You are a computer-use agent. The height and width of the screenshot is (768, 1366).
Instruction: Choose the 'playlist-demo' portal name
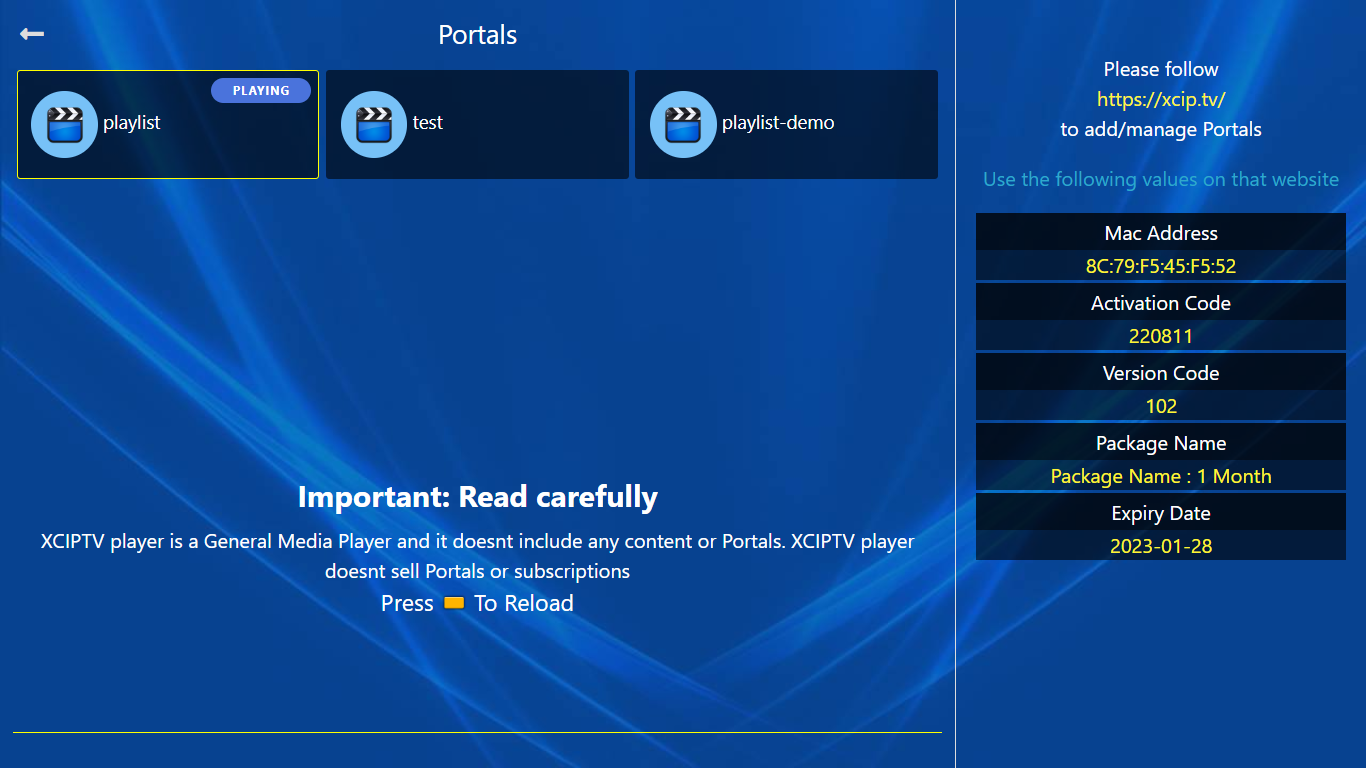(x=777, y=123)
